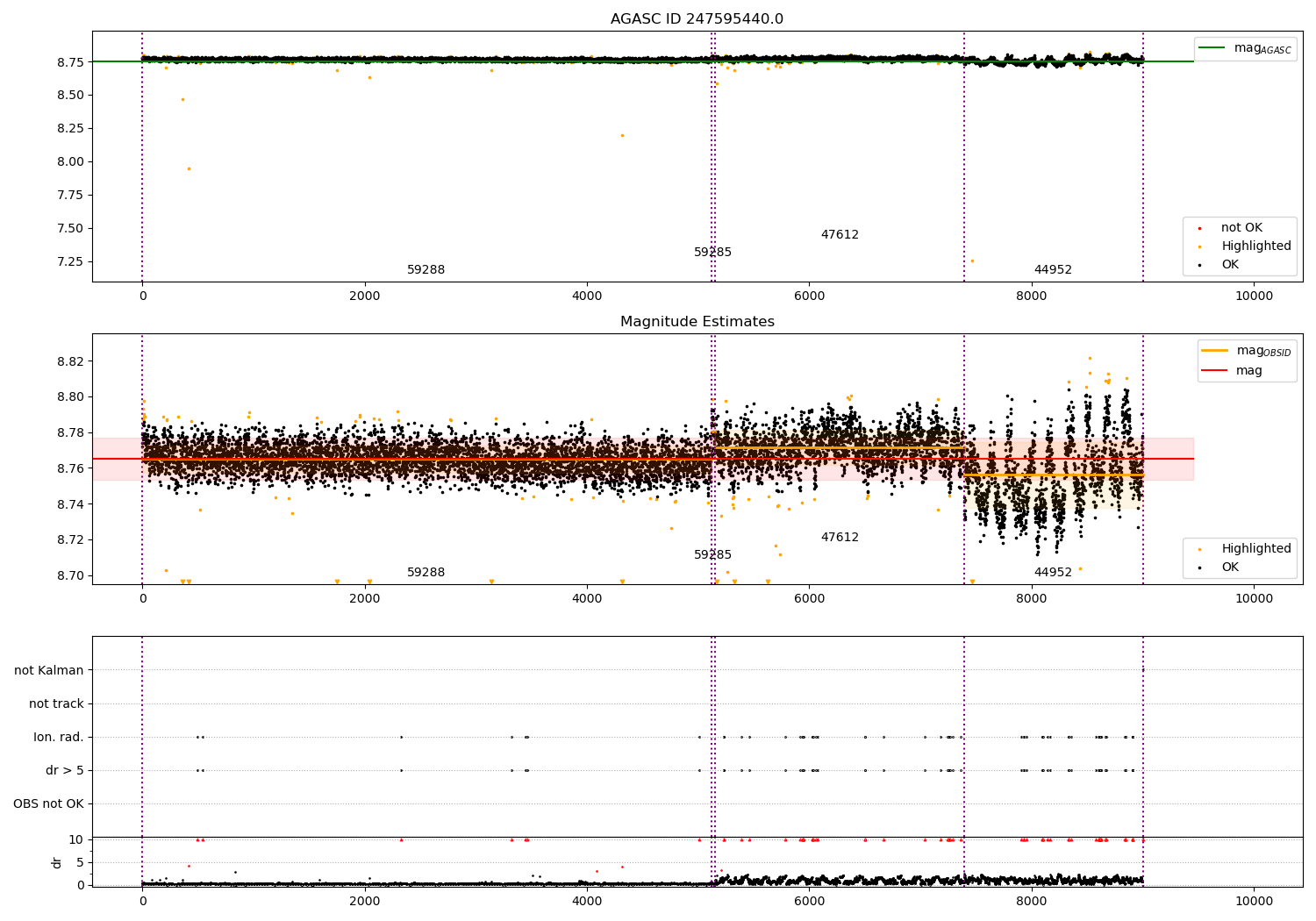1316x921 pixels.
Task: Click obsid label 59288 in Magnitude Estimates plot
Action: pyautogui.click(x=426, y=572)
